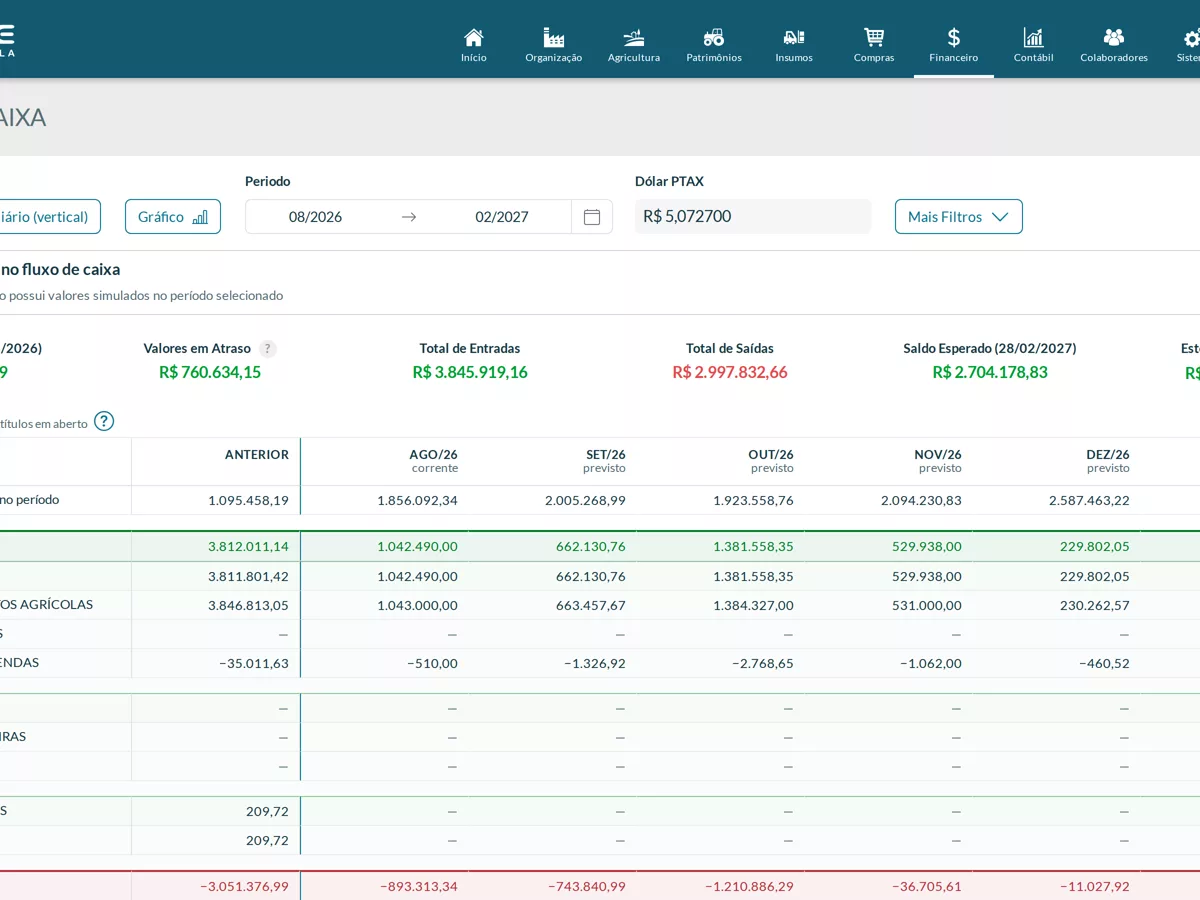Click the cell value 2.005.268,99
The width and height of the screenshot is (1200, 900).
click(x=585, y=500)
